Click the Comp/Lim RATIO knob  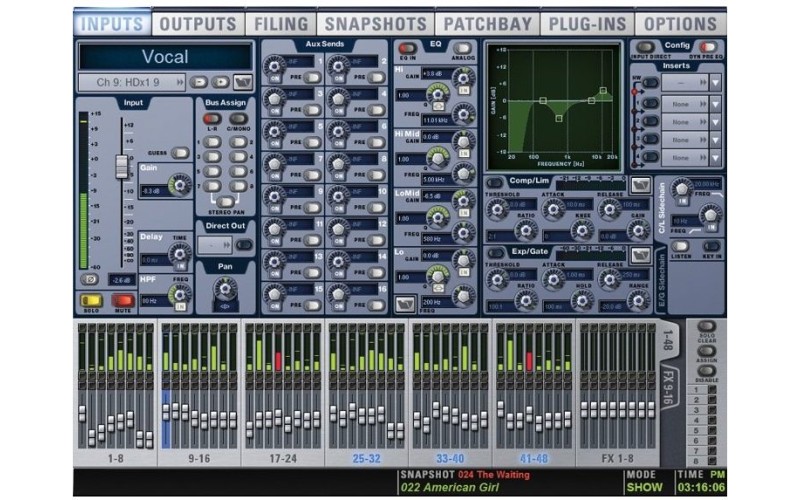526,231
